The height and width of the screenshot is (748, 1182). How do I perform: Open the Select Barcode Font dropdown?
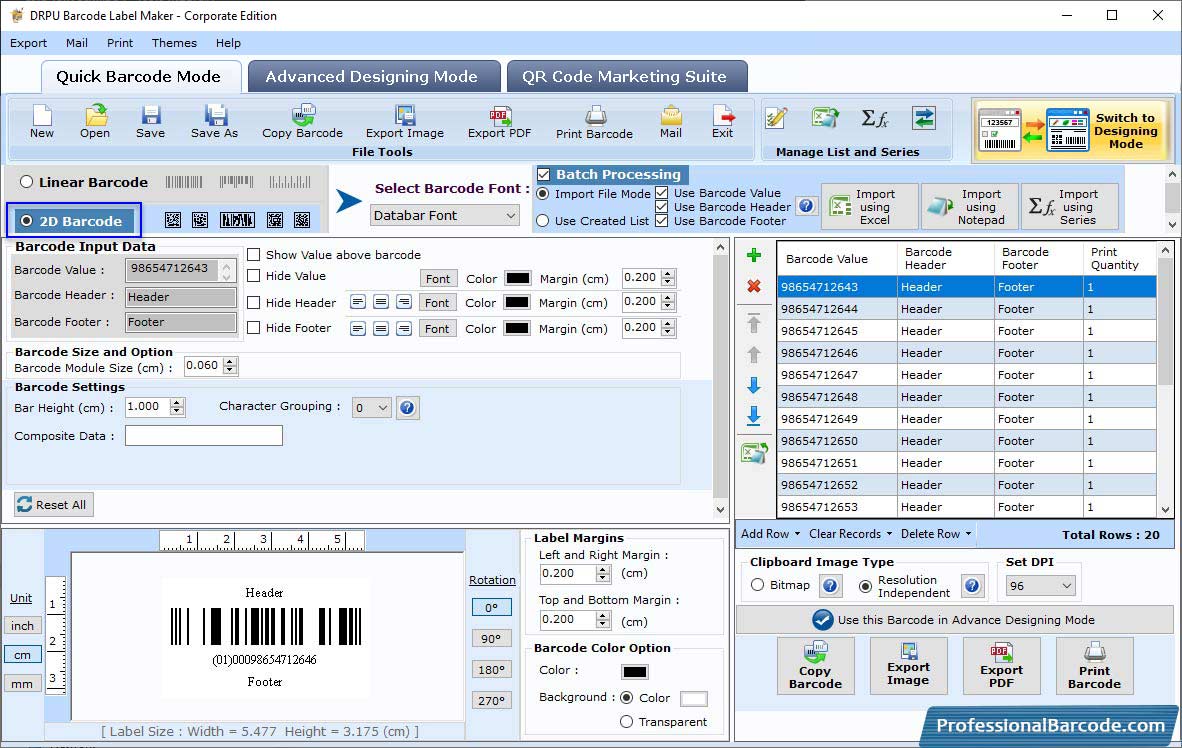[x=445, y=216]
